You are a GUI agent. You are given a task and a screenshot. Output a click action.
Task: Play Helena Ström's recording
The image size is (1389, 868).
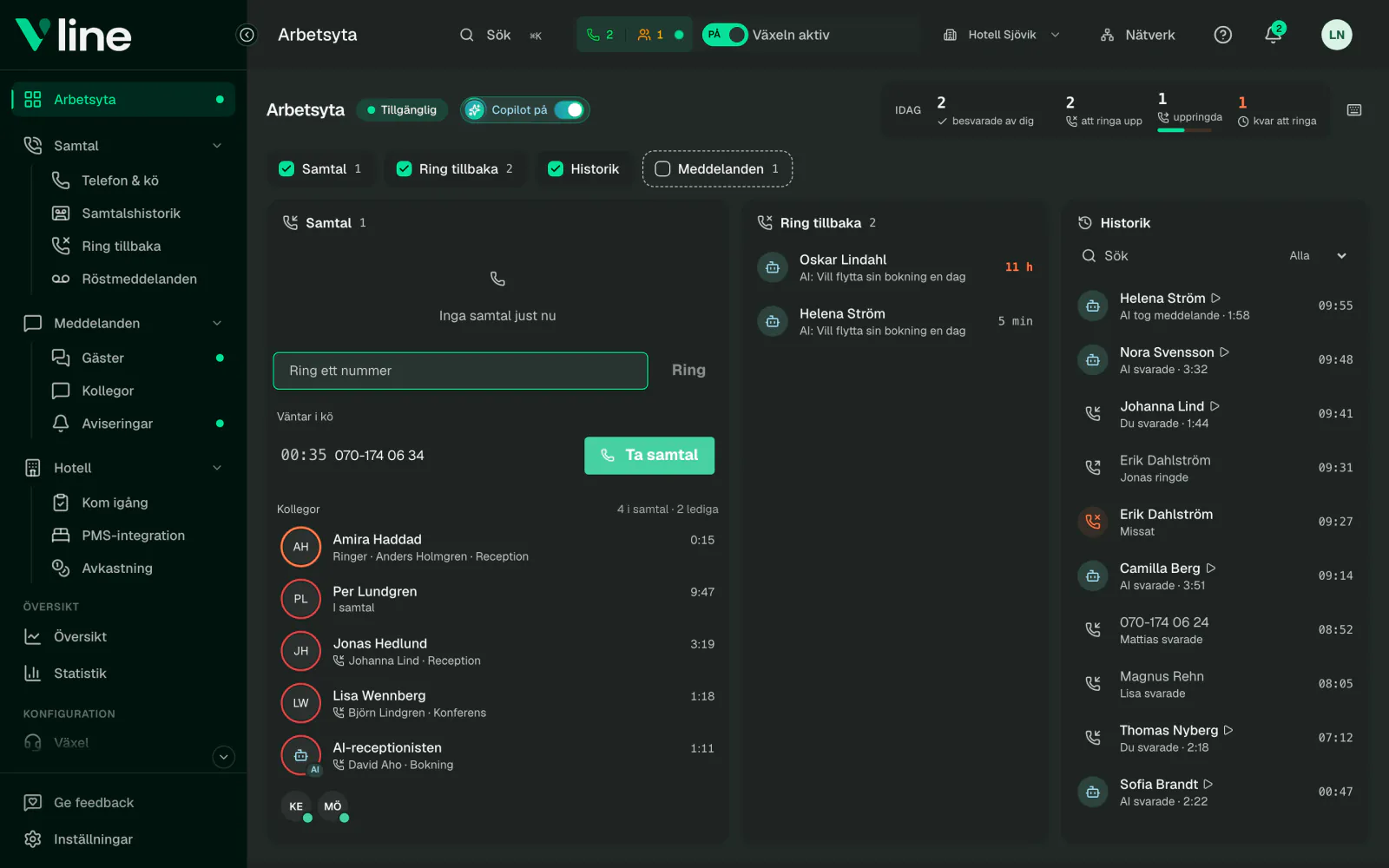[x=1216, y=298]
